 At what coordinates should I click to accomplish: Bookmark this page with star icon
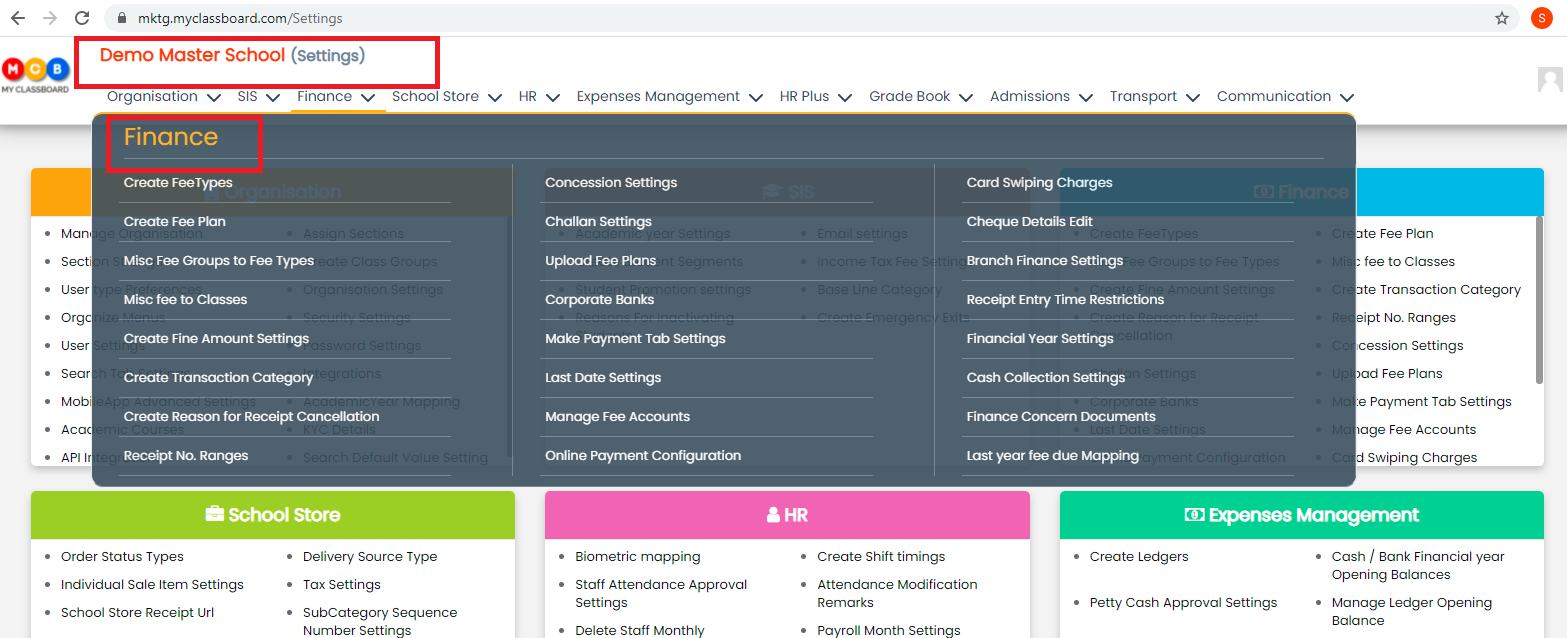tap(1501, 18)
